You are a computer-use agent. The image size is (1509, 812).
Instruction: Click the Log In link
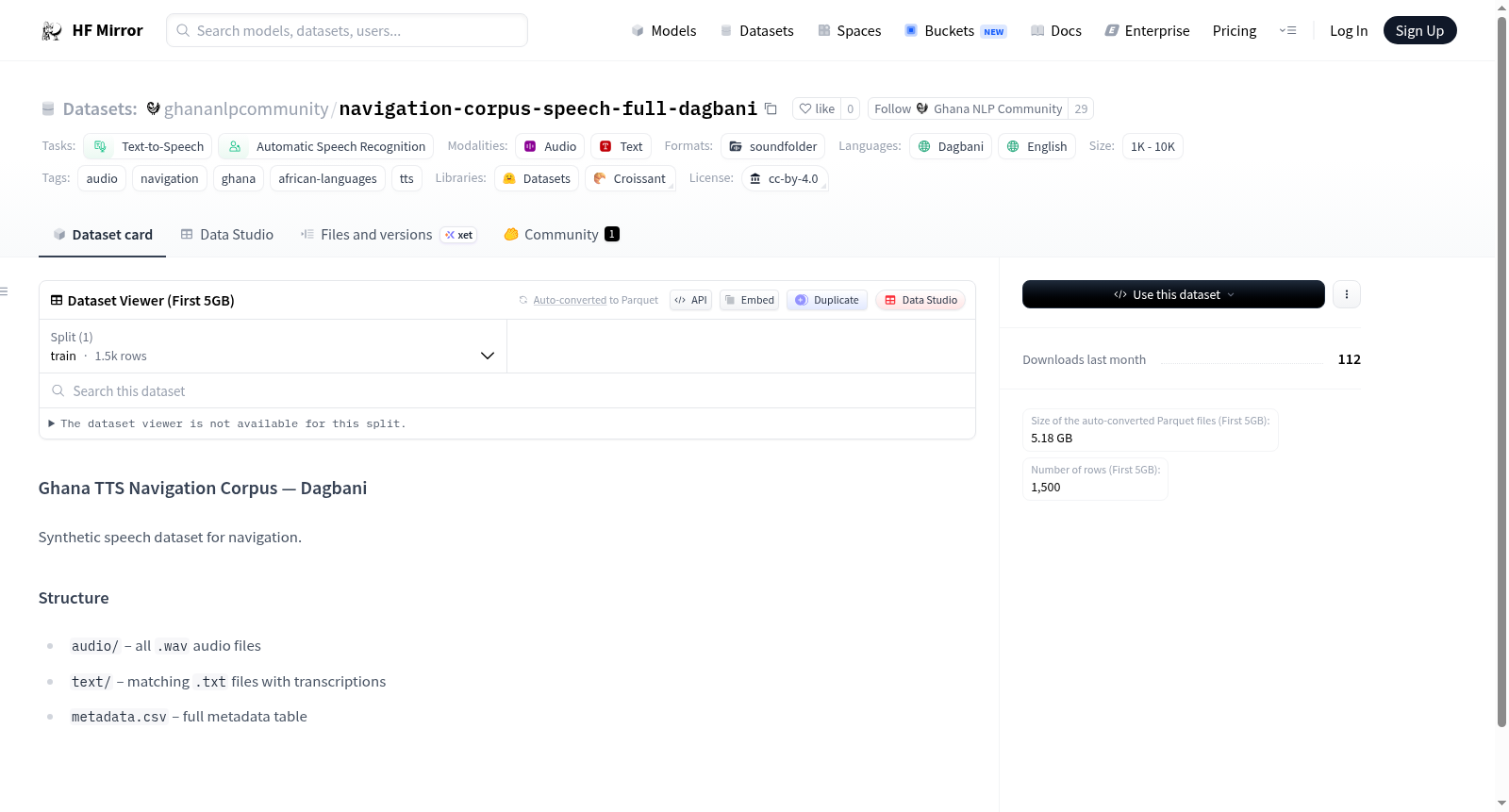tap(1349, 30)
